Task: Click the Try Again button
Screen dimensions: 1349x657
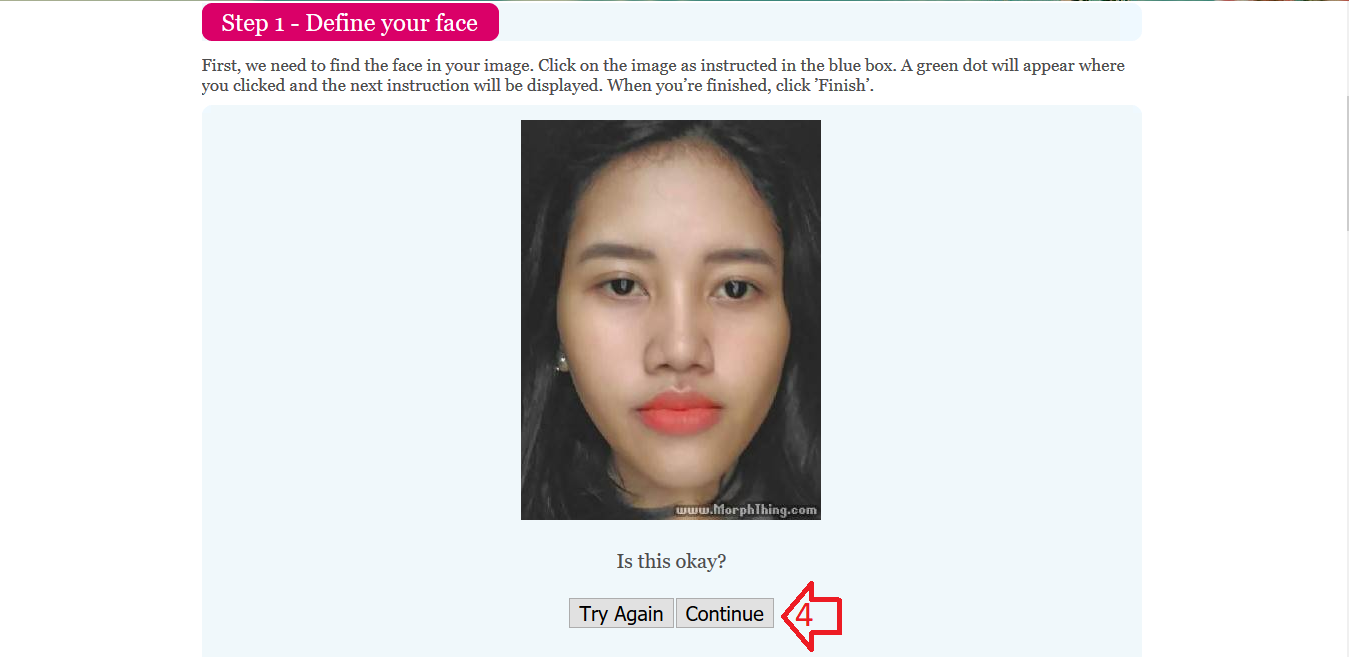Action: tap(621, 614)
